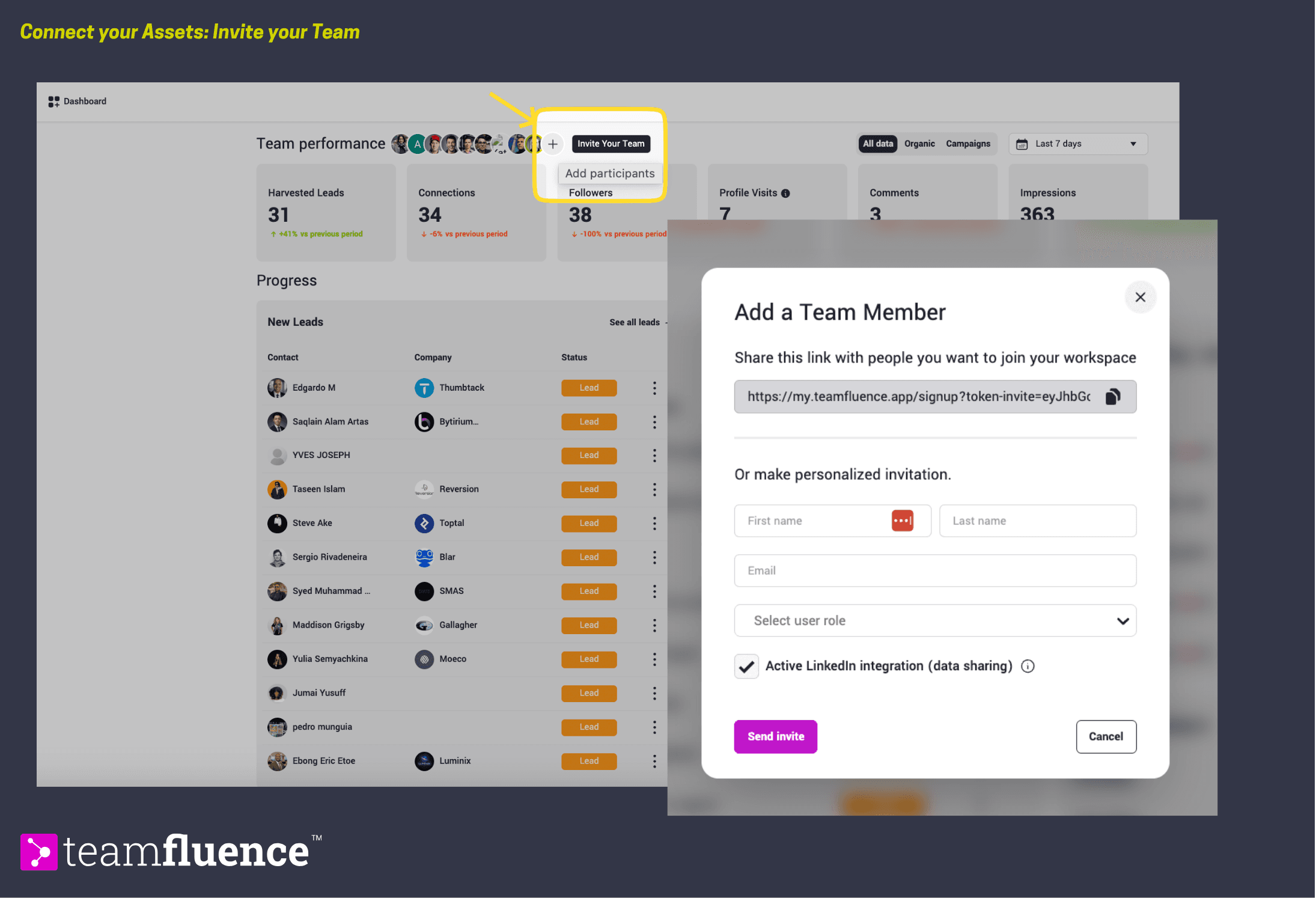1316x898 pixels.
Task: Click the Profile Visits info icon
Action: (x=785, y=194)
